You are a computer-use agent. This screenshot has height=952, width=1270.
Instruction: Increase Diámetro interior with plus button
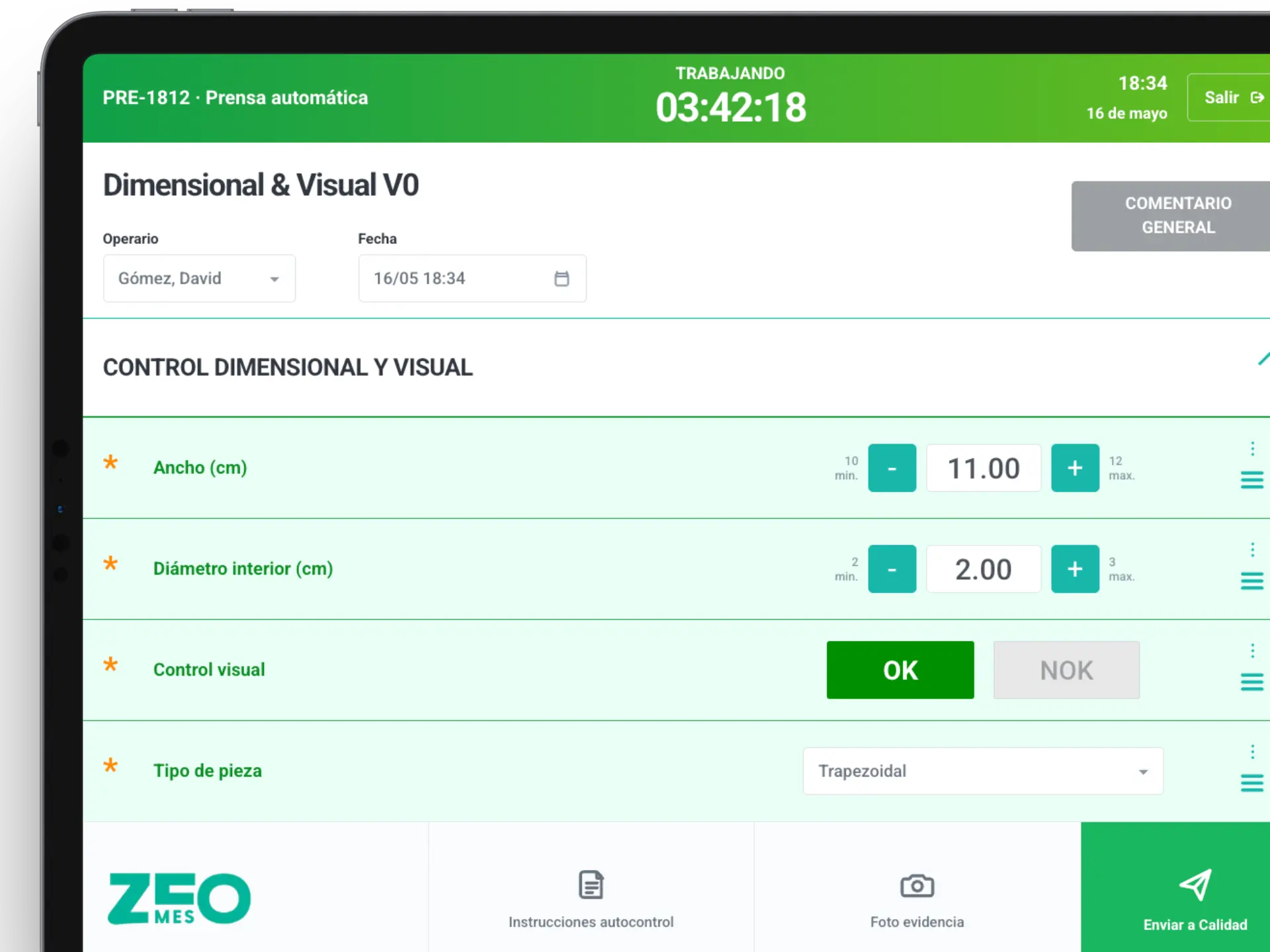tap(1075, 569)
